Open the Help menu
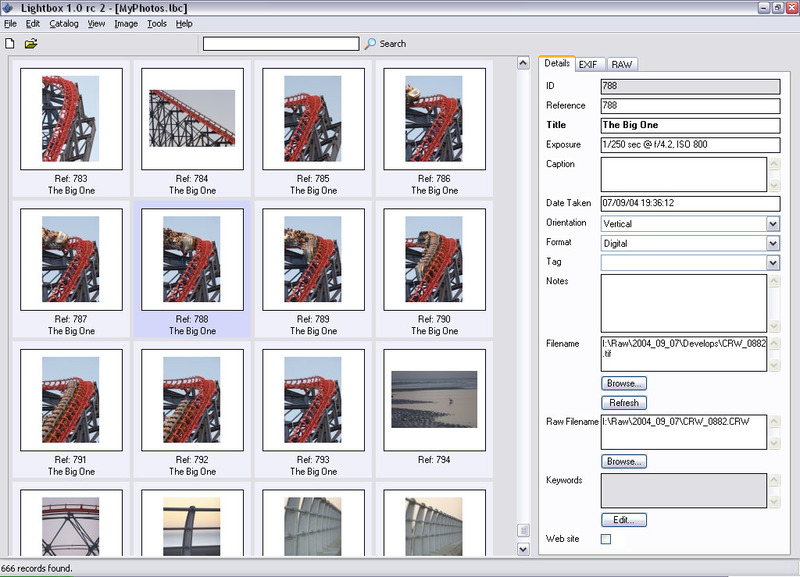 (x=184, y=23)
